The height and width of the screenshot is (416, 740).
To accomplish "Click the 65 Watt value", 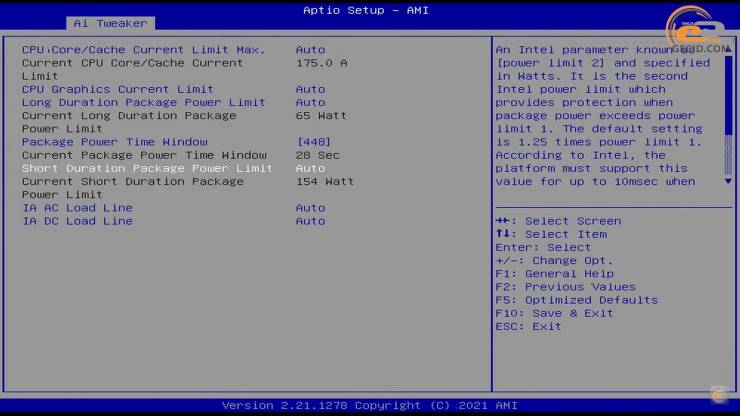I will tap(321, 116).
